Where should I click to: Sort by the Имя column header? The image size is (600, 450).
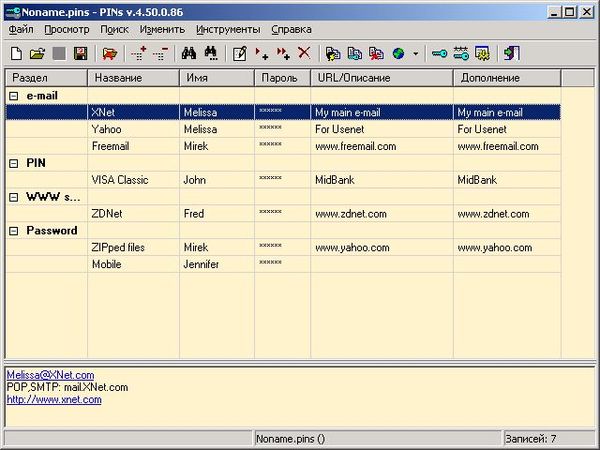tap(217, 78)
